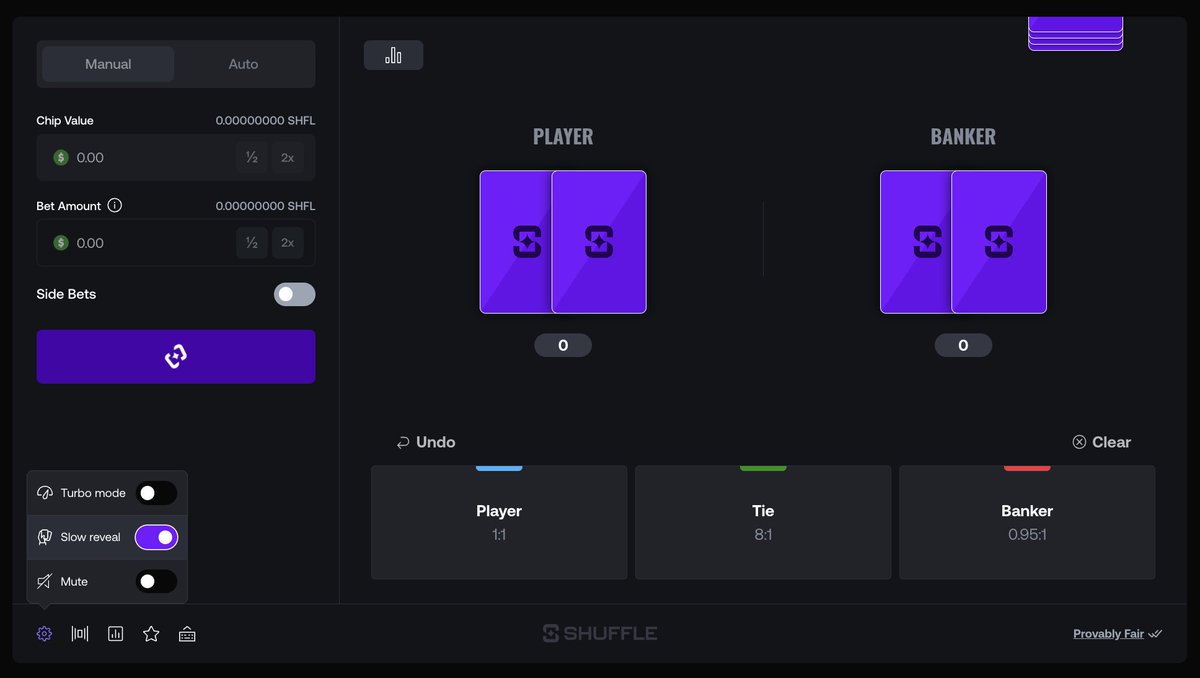Click the Clear X circle icon
Image resolution: width=1200 pixels, height=678 pixels.
[1079, 442]
